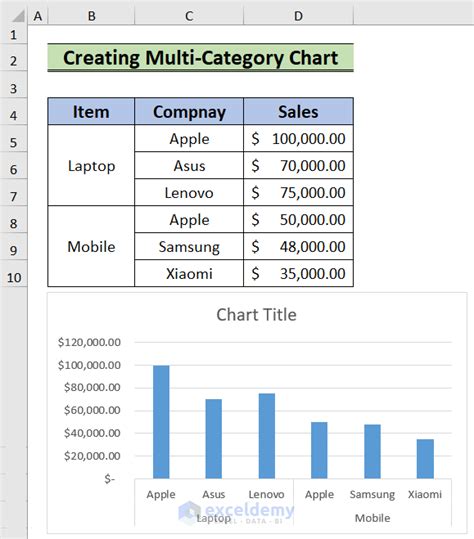
Task: Click the Creating Multi-Category Chart title cell
Action: pos(200,58)
